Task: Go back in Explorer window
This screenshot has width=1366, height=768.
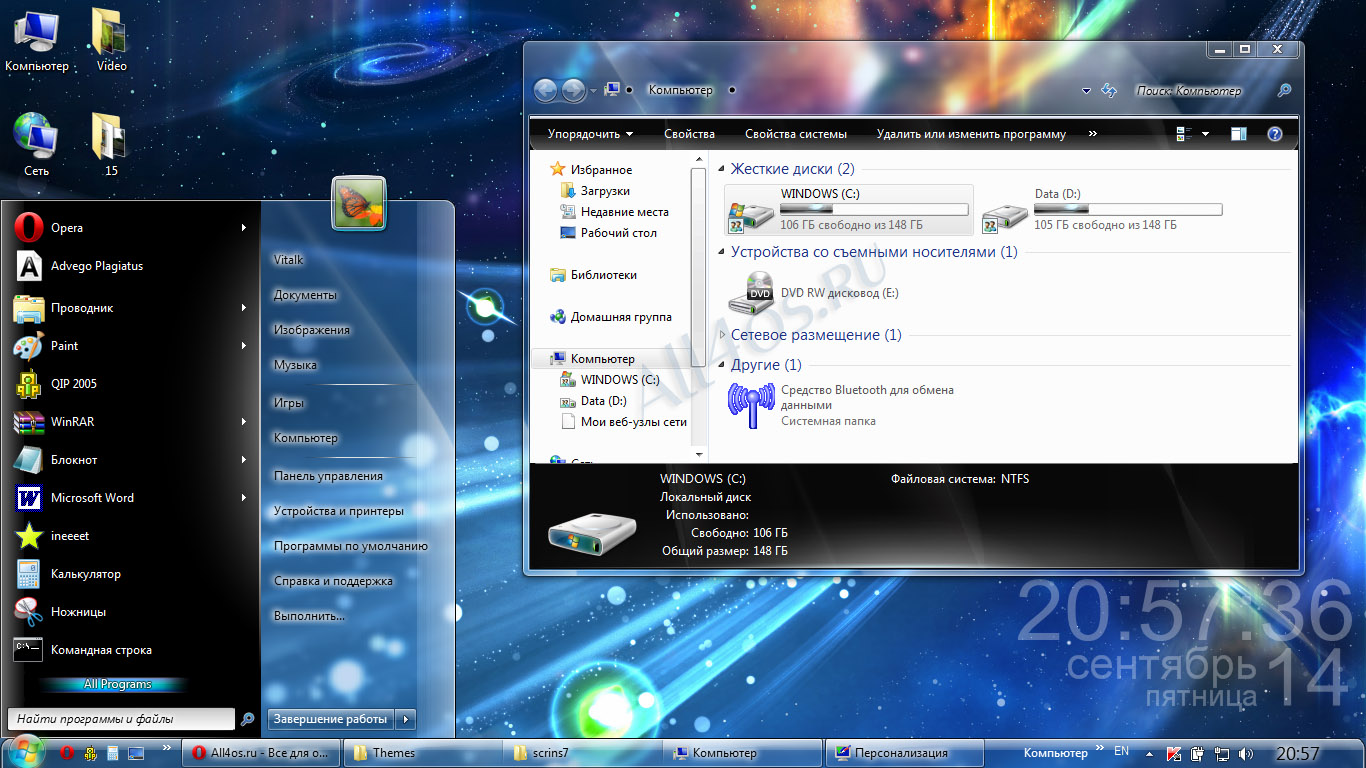Action: (x=545, y=91)
